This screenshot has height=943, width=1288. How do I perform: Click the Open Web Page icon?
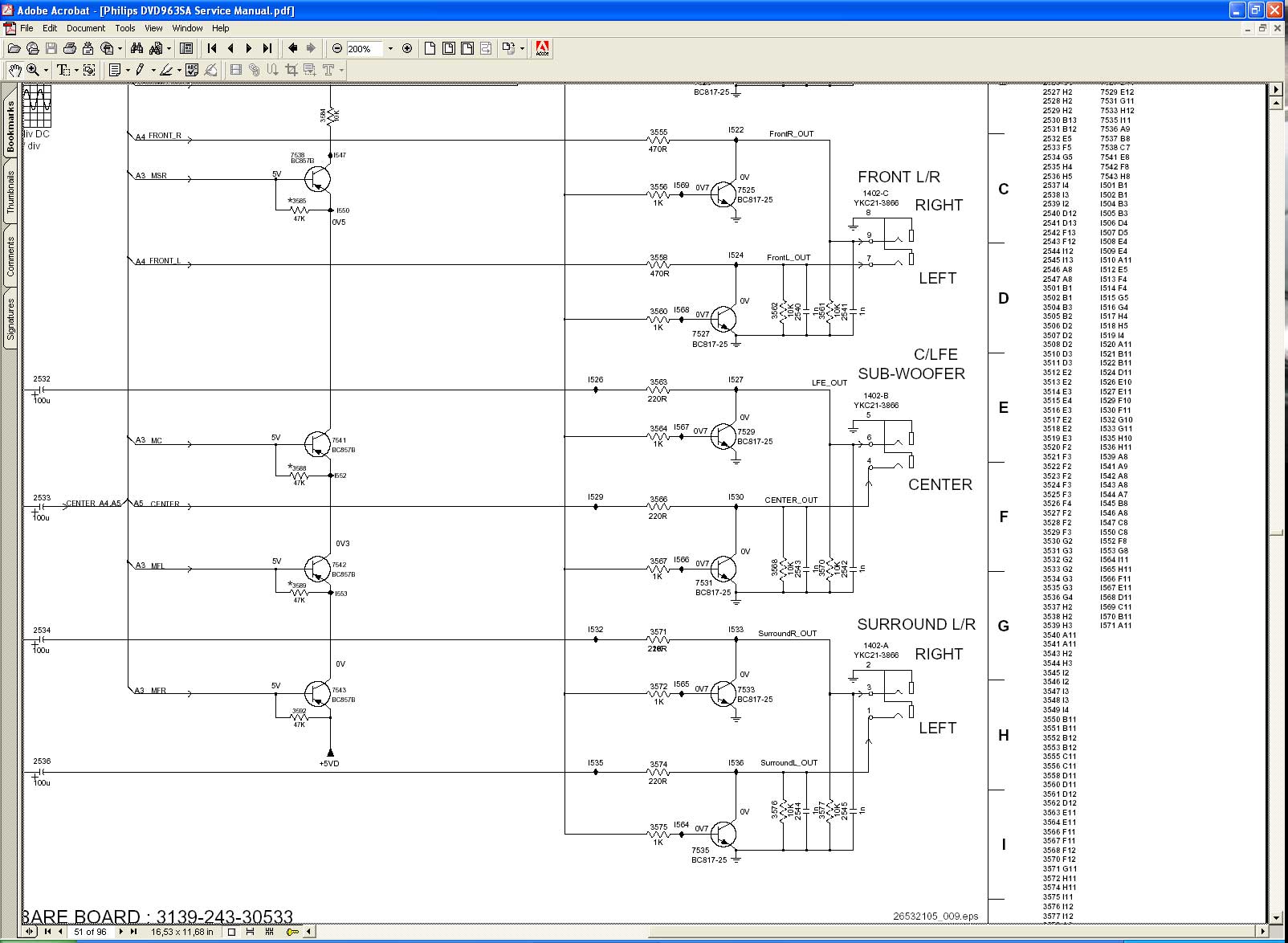[32, 48]
